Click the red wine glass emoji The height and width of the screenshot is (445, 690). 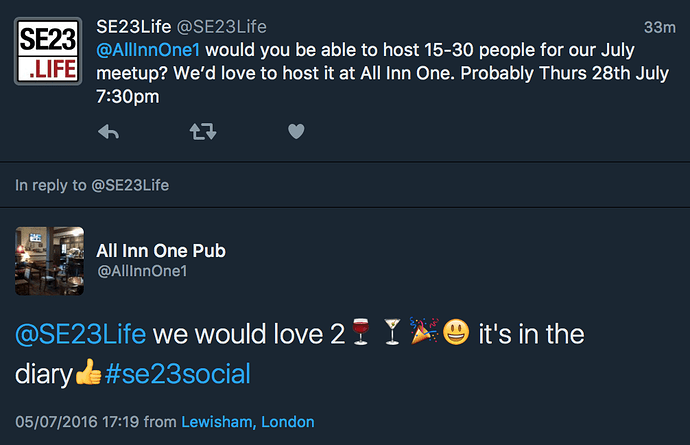coord(363,335)
